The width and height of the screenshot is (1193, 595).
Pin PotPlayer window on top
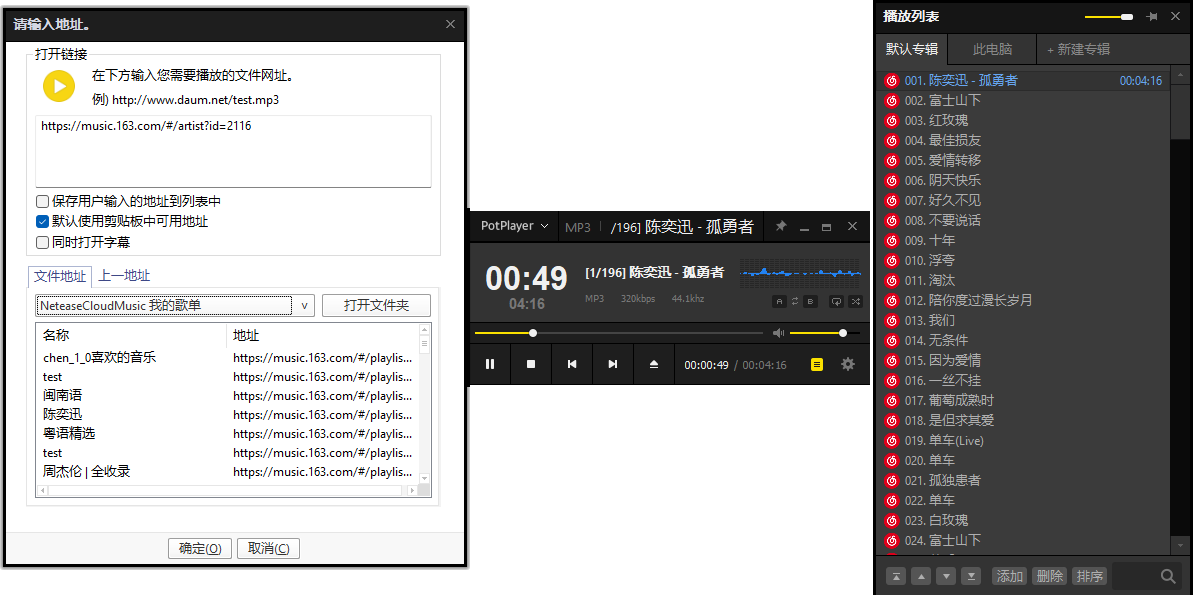point(781,227)
